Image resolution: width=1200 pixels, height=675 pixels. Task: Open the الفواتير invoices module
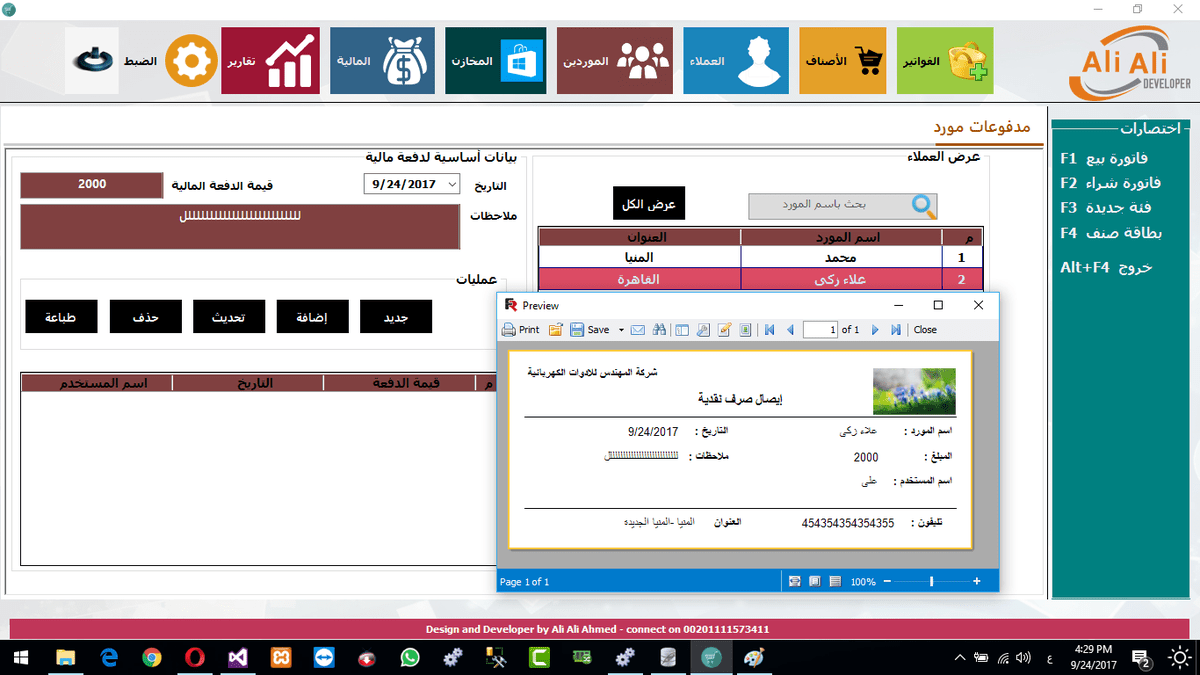945,61
